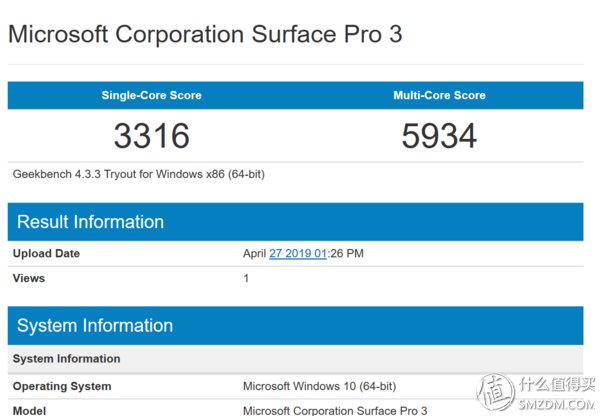
Task: Click the Views label
Action: click(x=29, y=278)
